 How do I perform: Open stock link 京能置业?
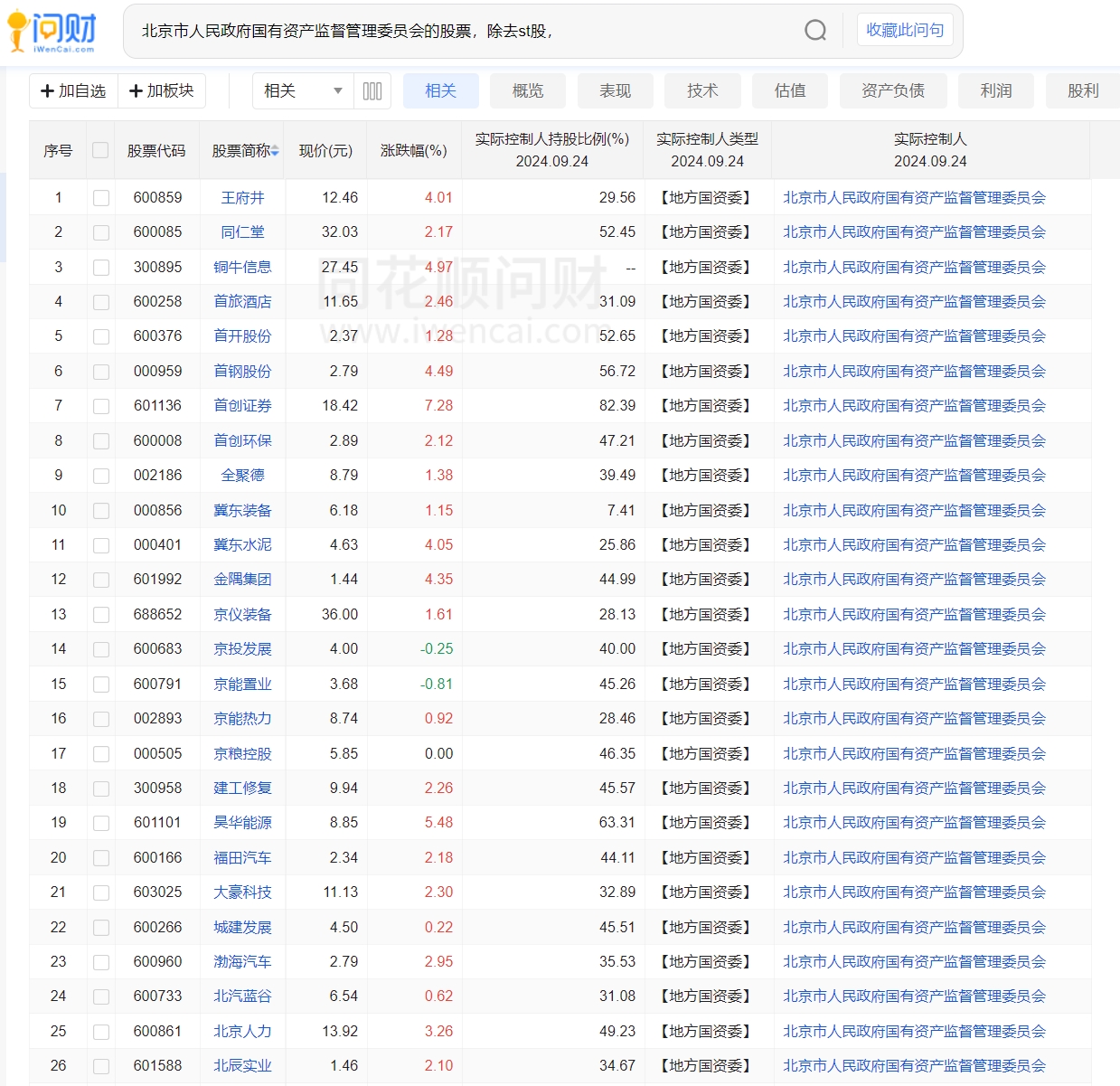coord(243,684)
